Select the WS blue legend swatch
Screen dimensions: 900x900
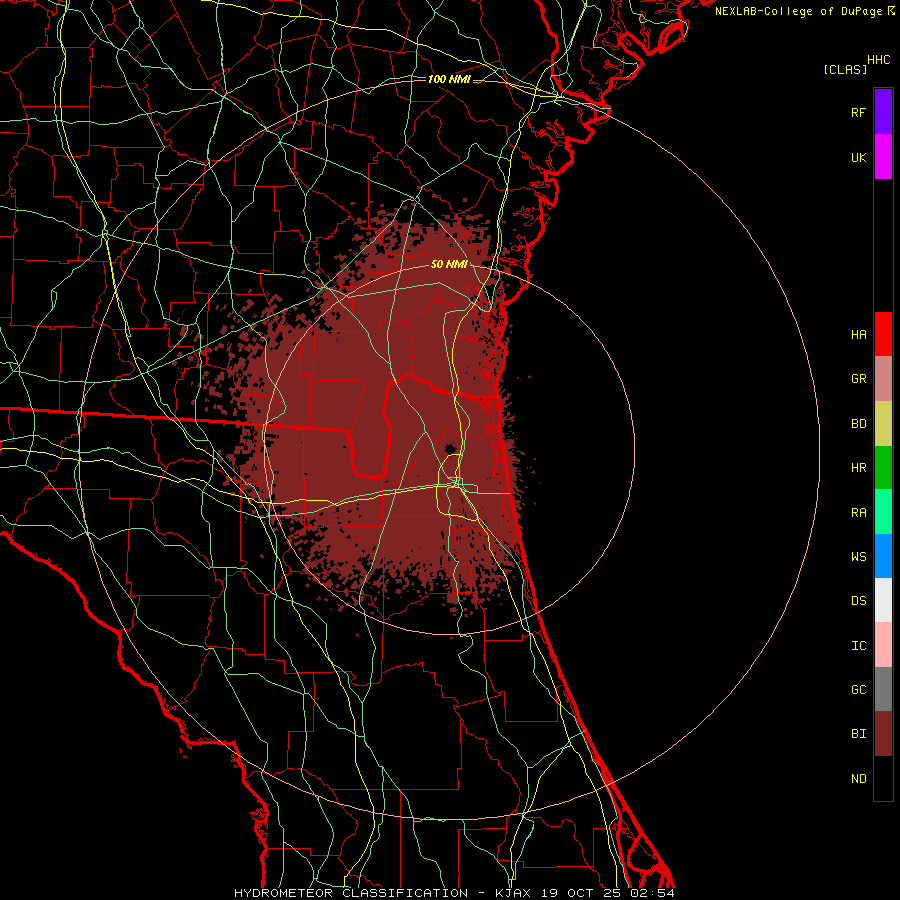click(x=883, y=556)
